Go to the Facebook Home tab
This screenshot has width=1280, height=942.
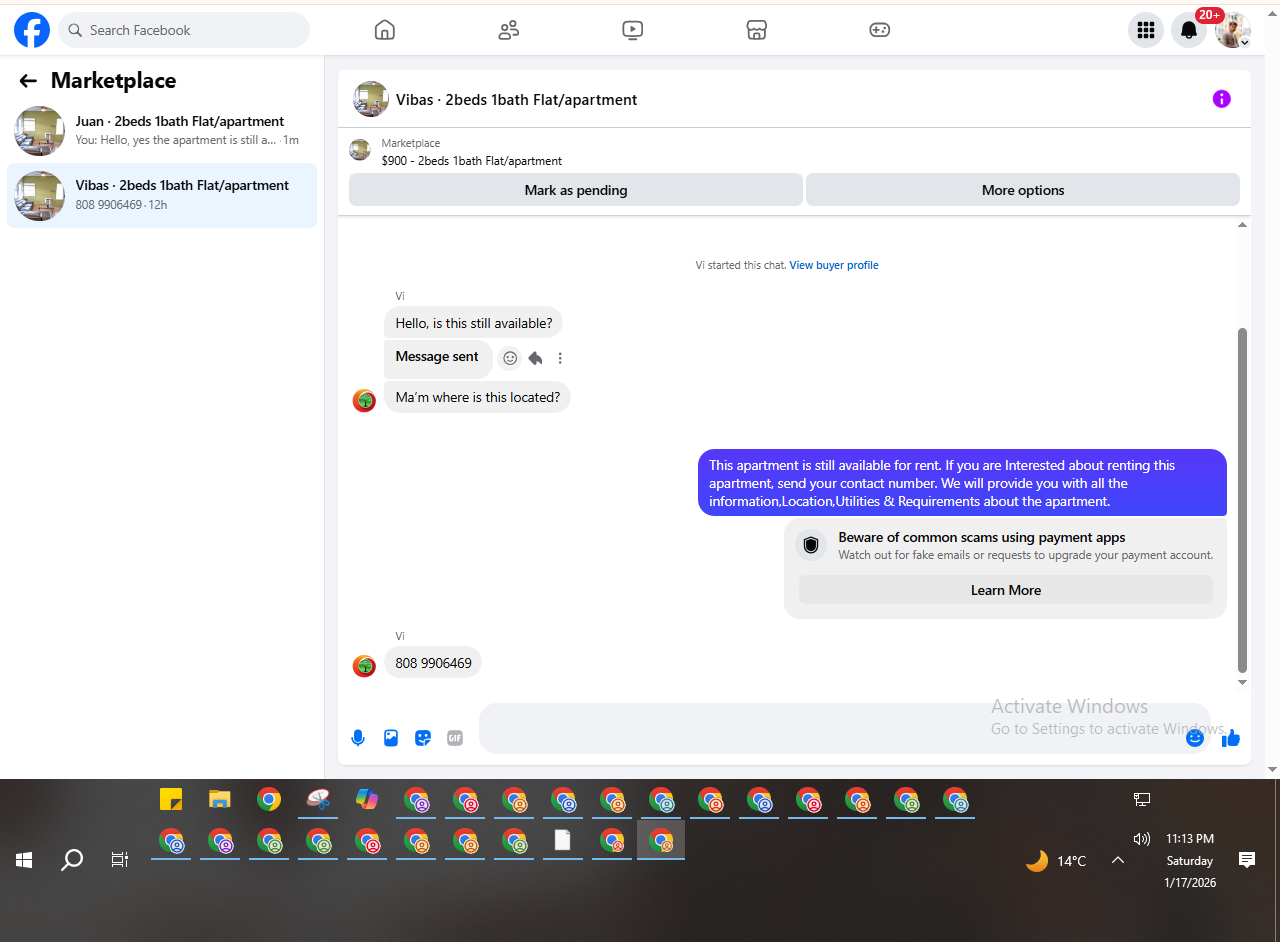385,30
